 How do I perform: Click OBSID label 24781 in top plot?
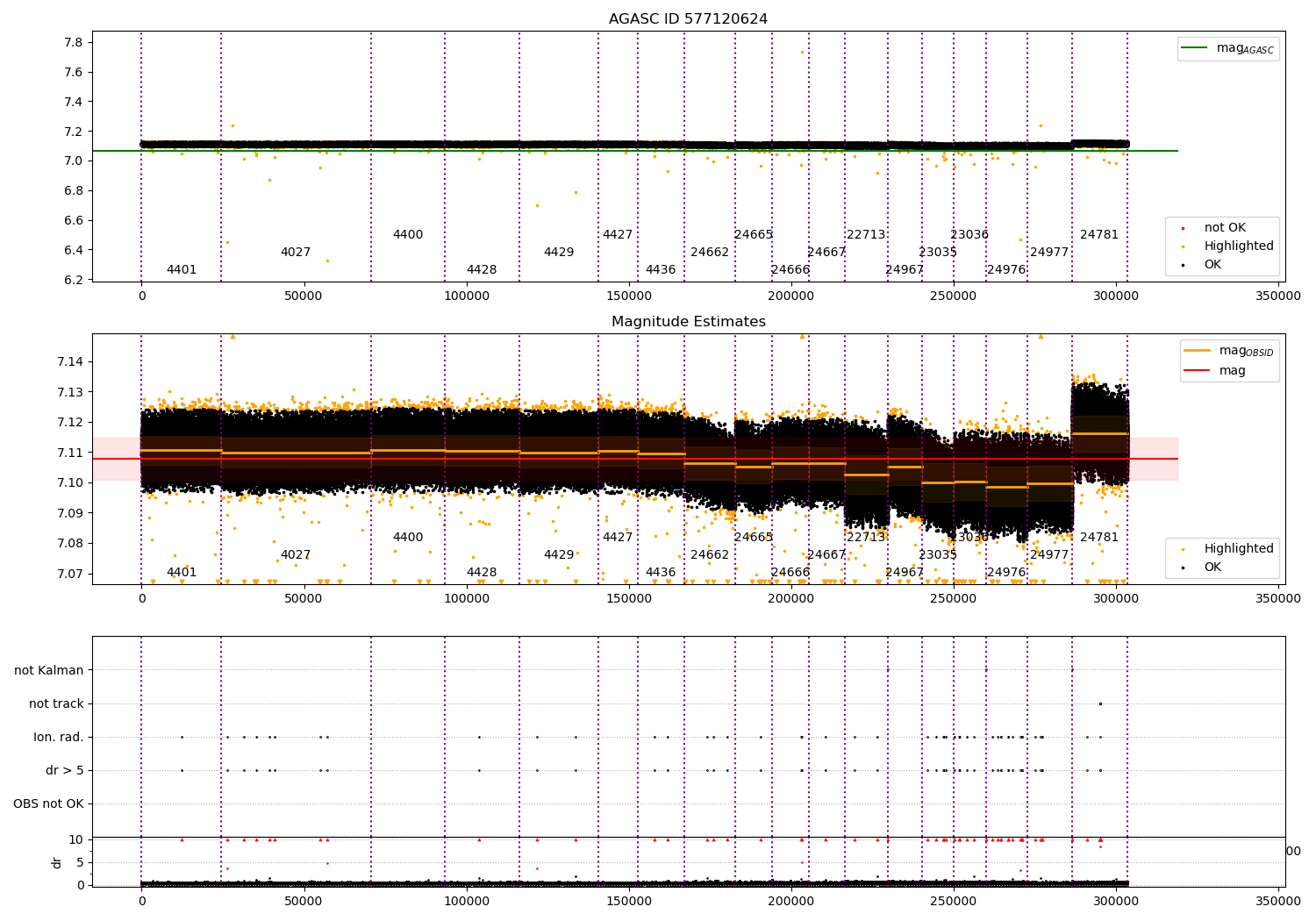pos(1099,235)
